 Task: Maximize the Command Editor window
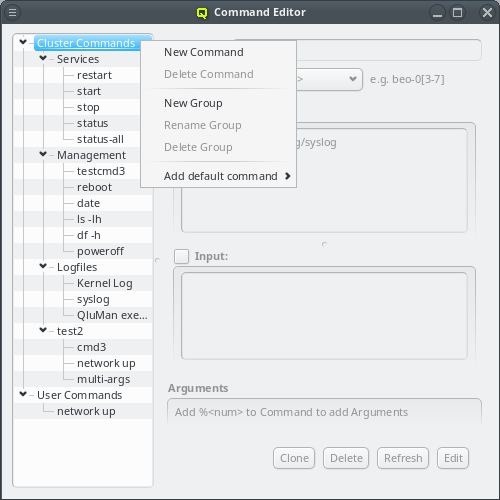[457, 13]
